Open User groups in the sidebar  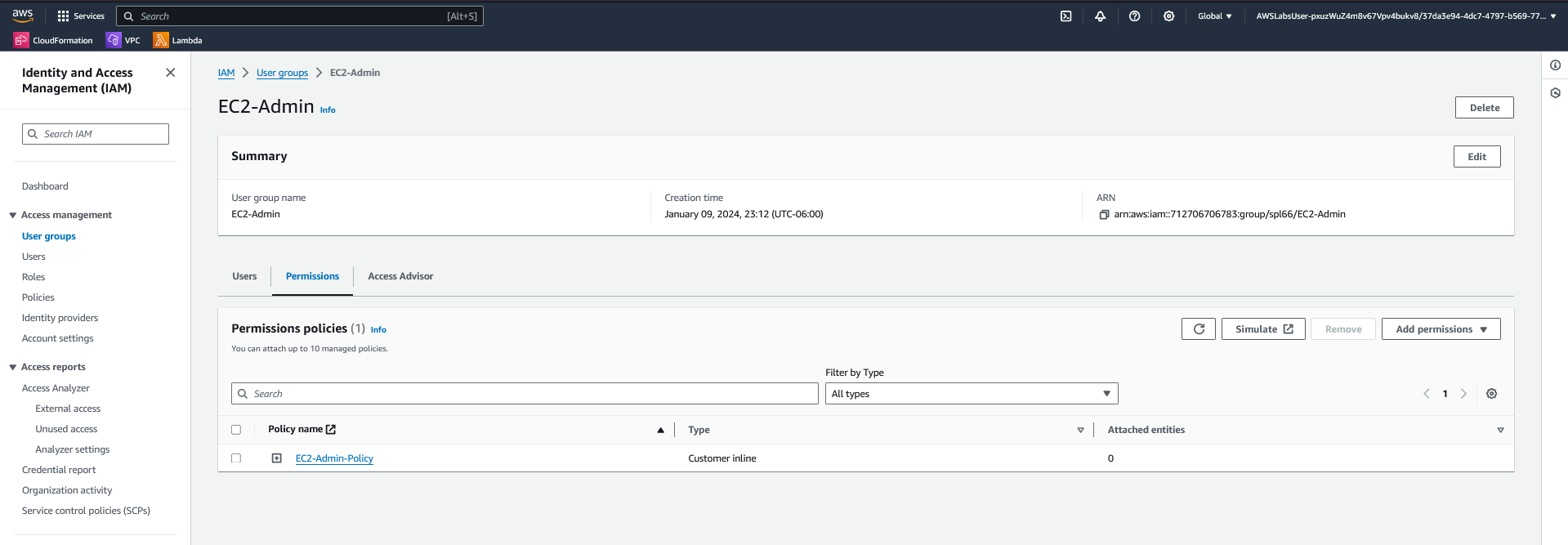(x=49, y=236)
